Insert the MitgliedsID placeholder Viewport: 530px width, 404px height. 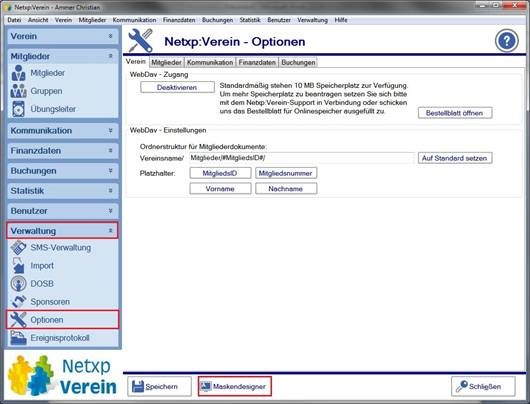(220, 173)
